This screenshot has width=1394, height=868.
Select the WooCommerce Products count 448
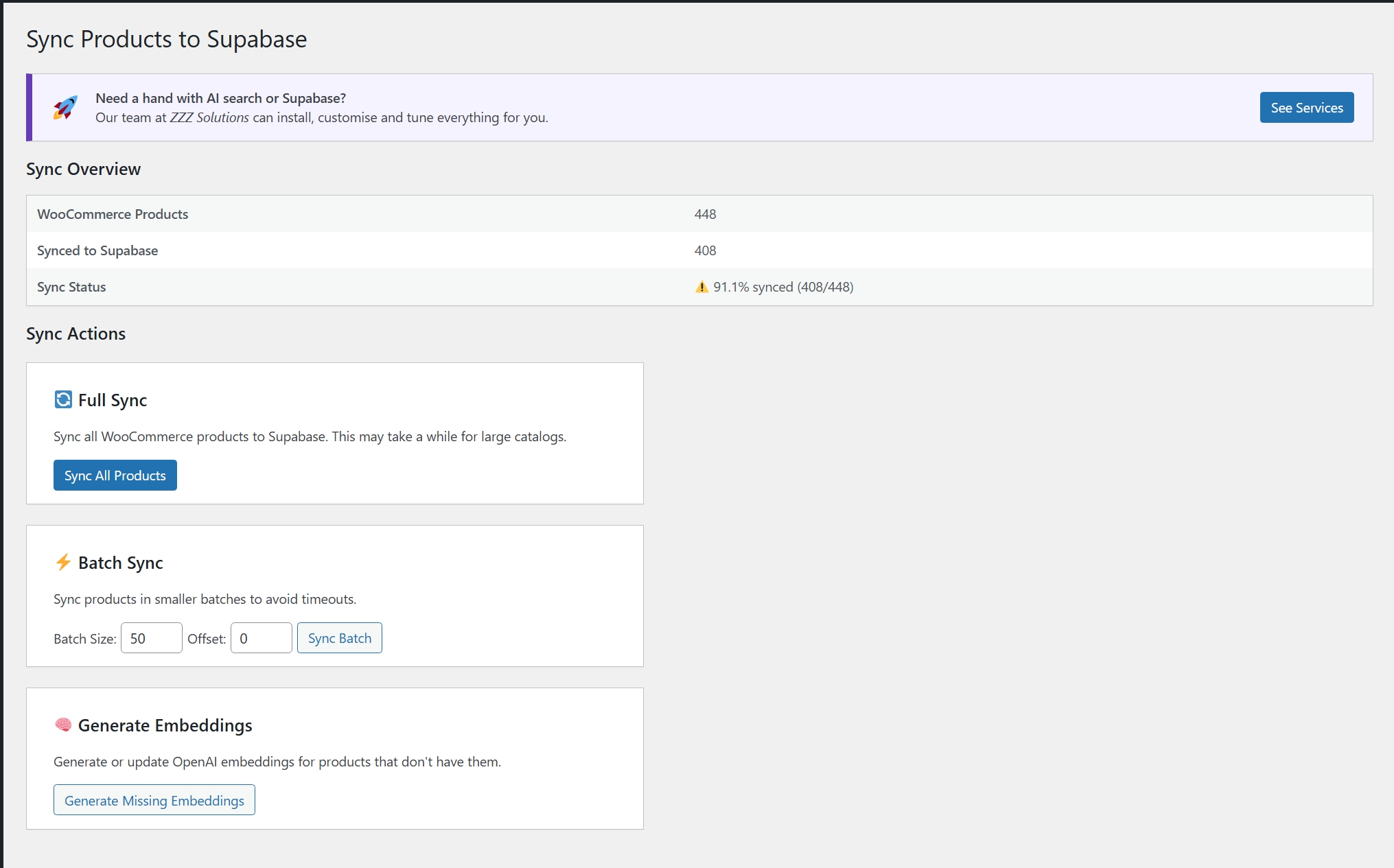[x=706, y=213]
